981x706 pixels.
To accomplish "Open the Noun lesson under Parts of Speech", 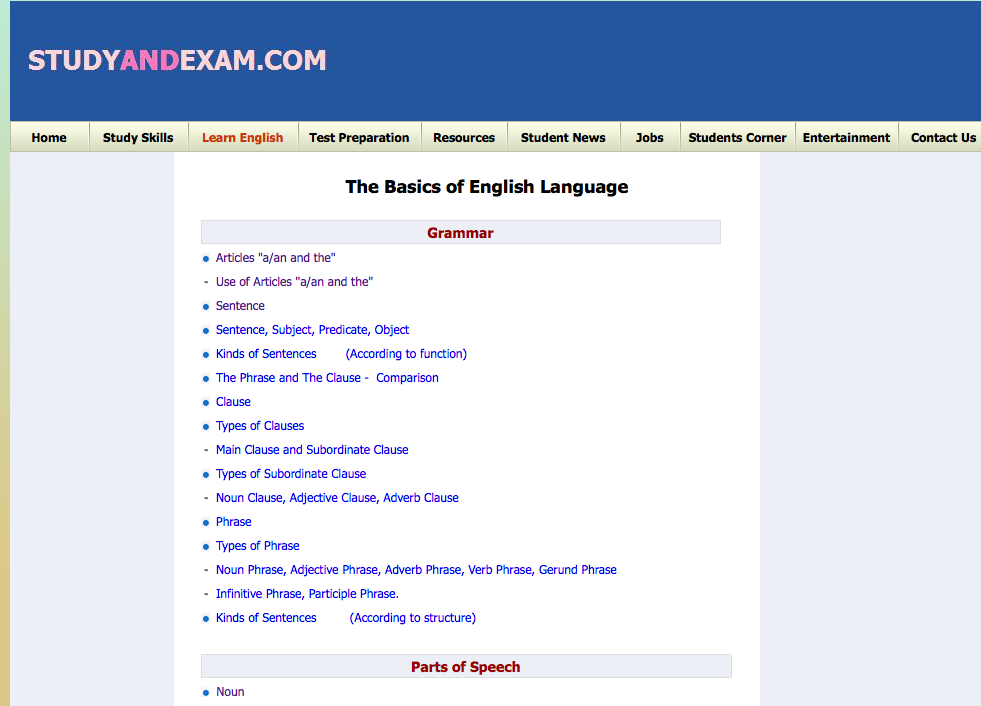I will tap(230, 691).
